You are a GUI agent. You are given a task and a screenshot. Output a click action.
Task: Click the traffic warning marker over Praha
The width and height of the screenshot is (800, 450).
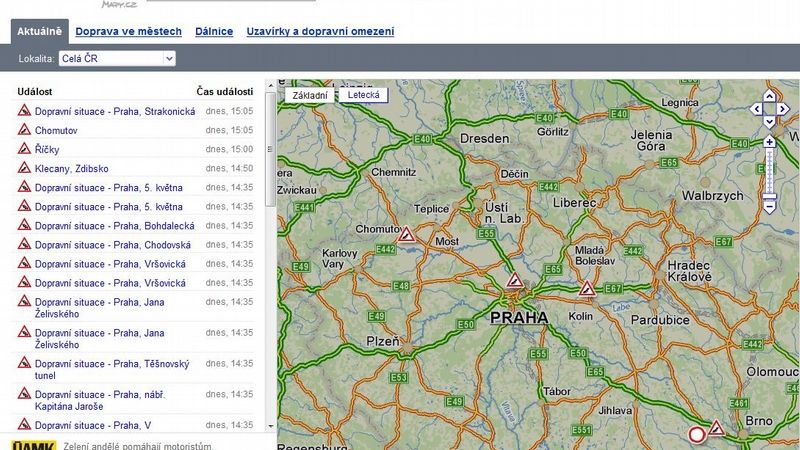pos(514,281)
